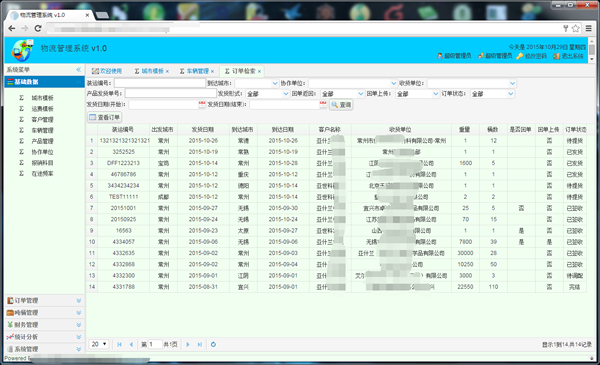Sort by the 桶数 column header
The height and width of the screenshot is (365, 600).
493,130
